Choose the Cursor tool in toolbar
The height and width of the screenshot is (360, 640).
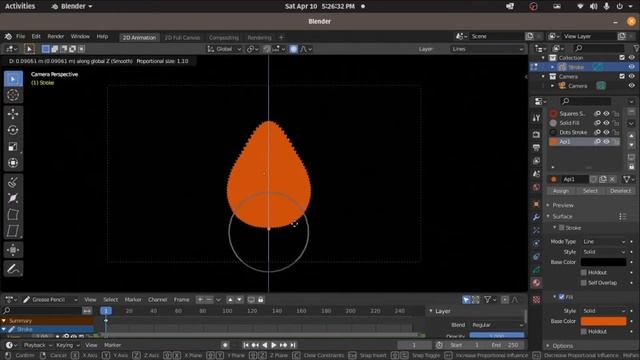click(13, 95)
